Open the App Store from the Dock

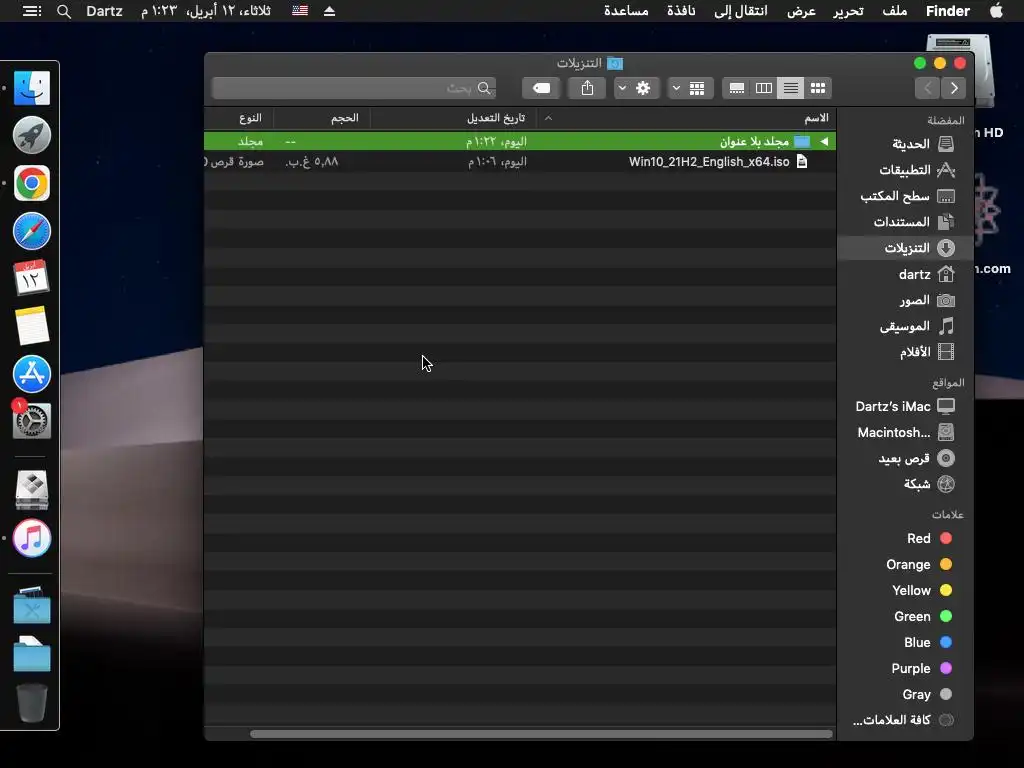pyautogui.click(x=31, y=374)
